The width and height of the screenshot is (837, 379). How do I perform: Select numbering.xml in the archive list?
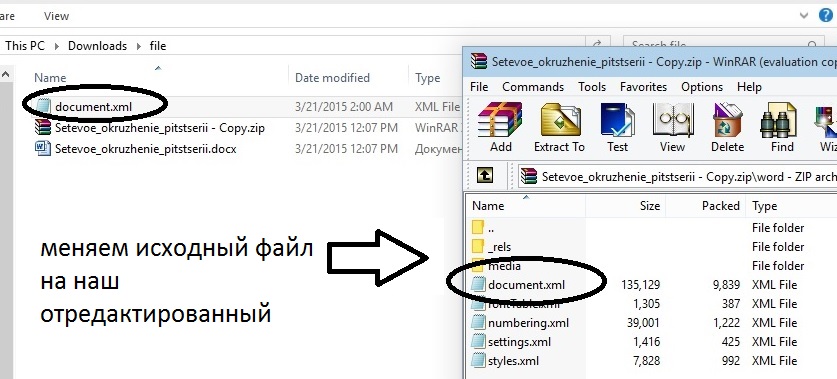(528, 323)
